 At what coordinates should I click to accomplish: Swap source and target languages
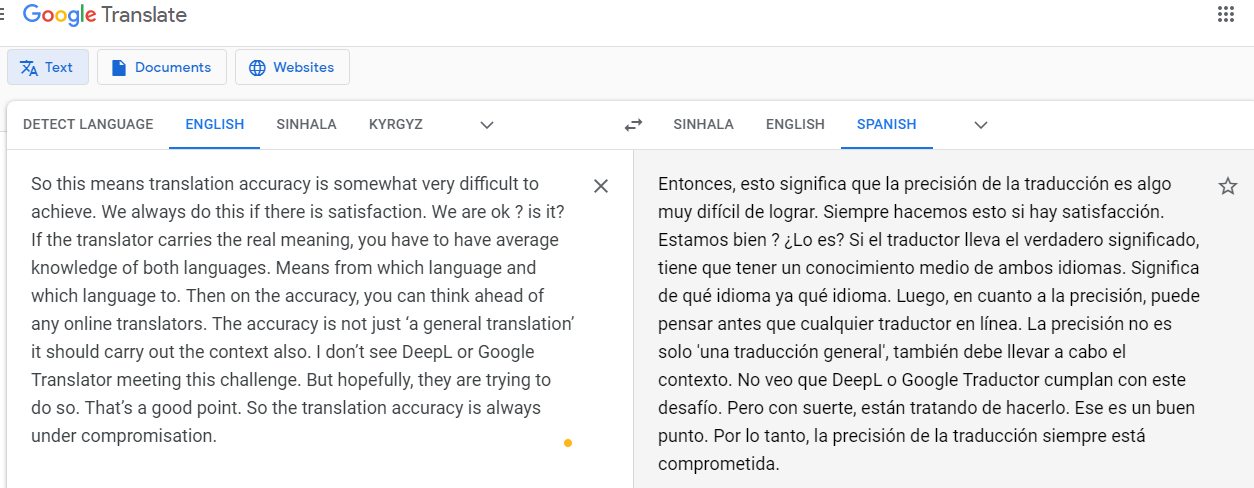click(633, 125)
